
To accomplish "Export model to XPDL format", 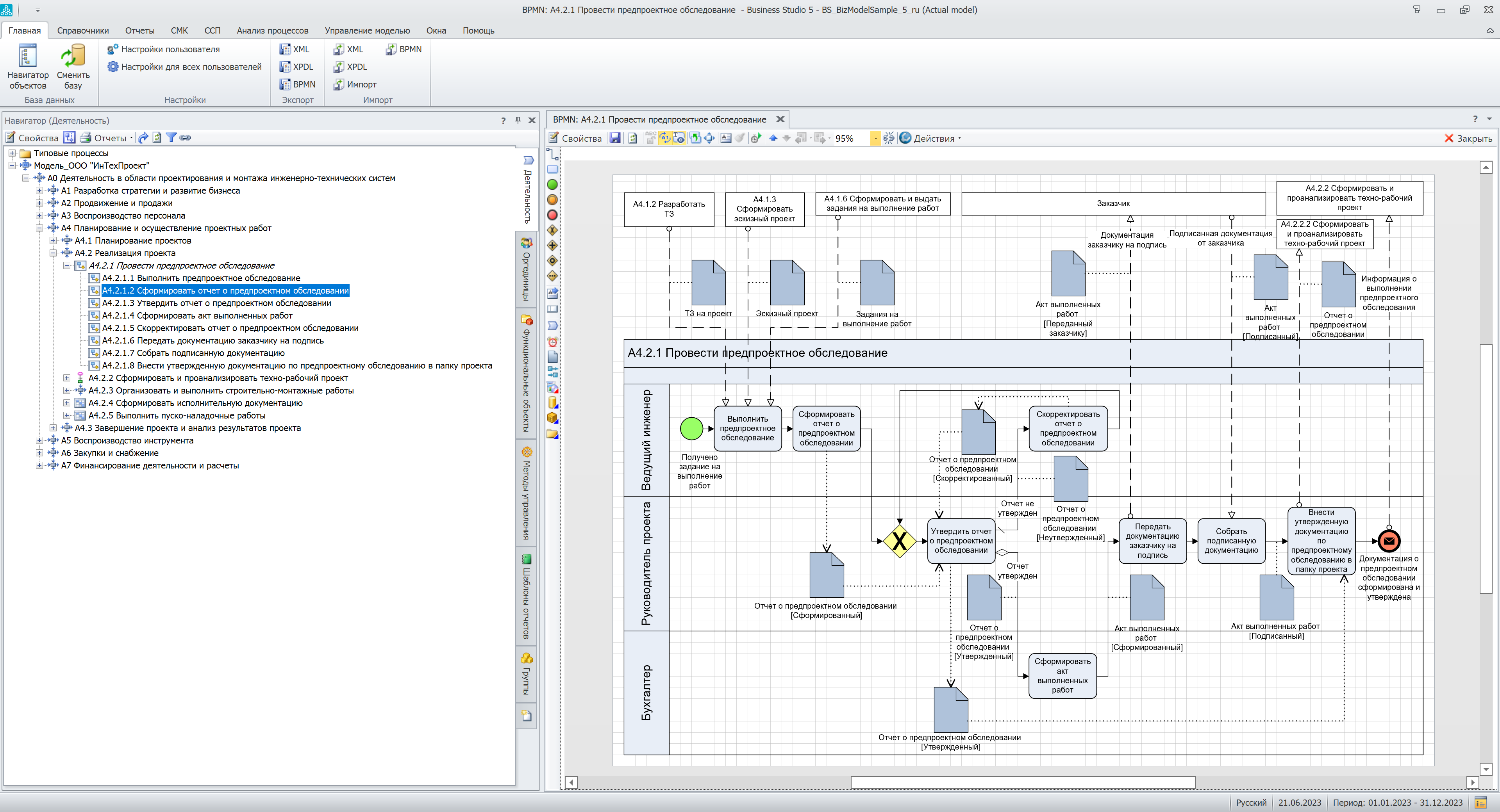I will [296, 67].
